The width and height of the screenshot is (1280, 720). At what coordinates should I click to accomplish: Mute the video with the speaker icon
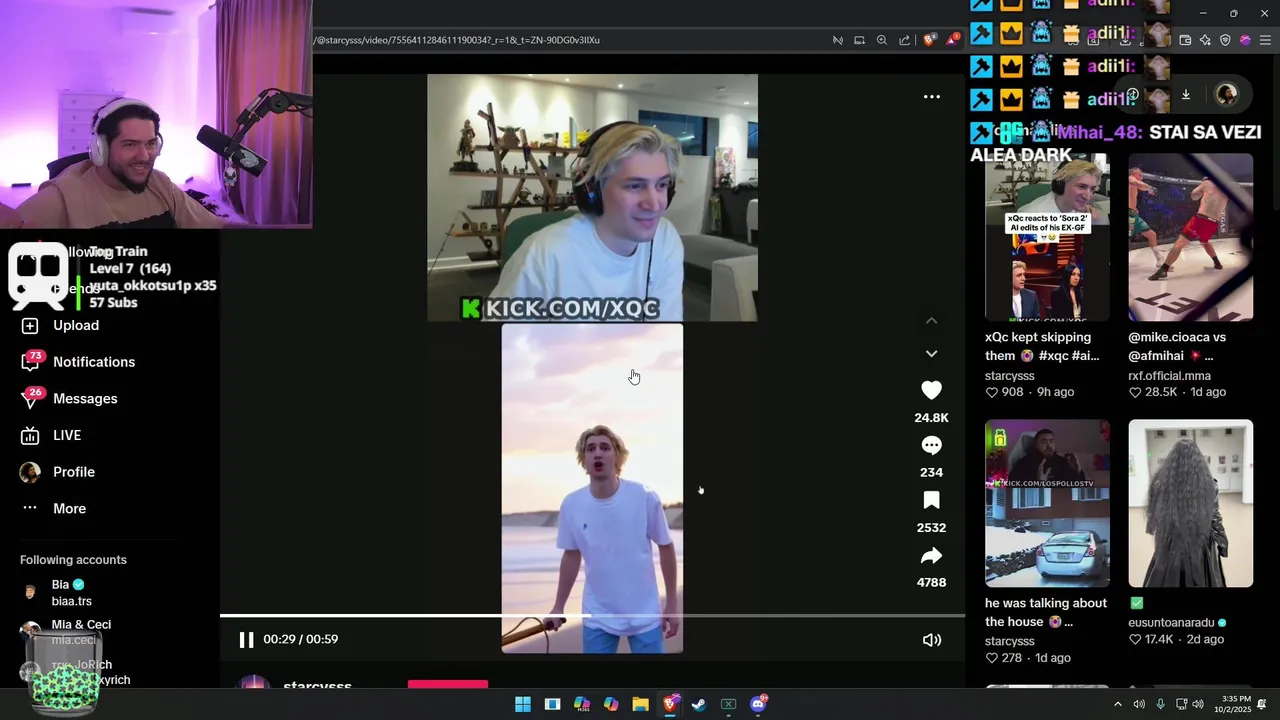pos(931,640)
